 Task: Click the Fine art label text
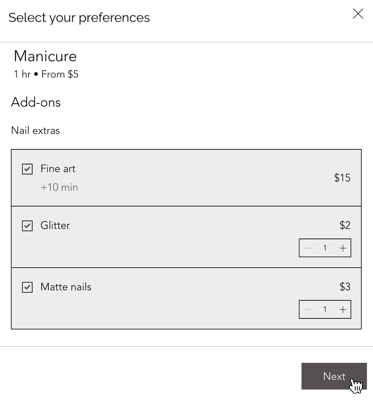[x=58, y=169]
